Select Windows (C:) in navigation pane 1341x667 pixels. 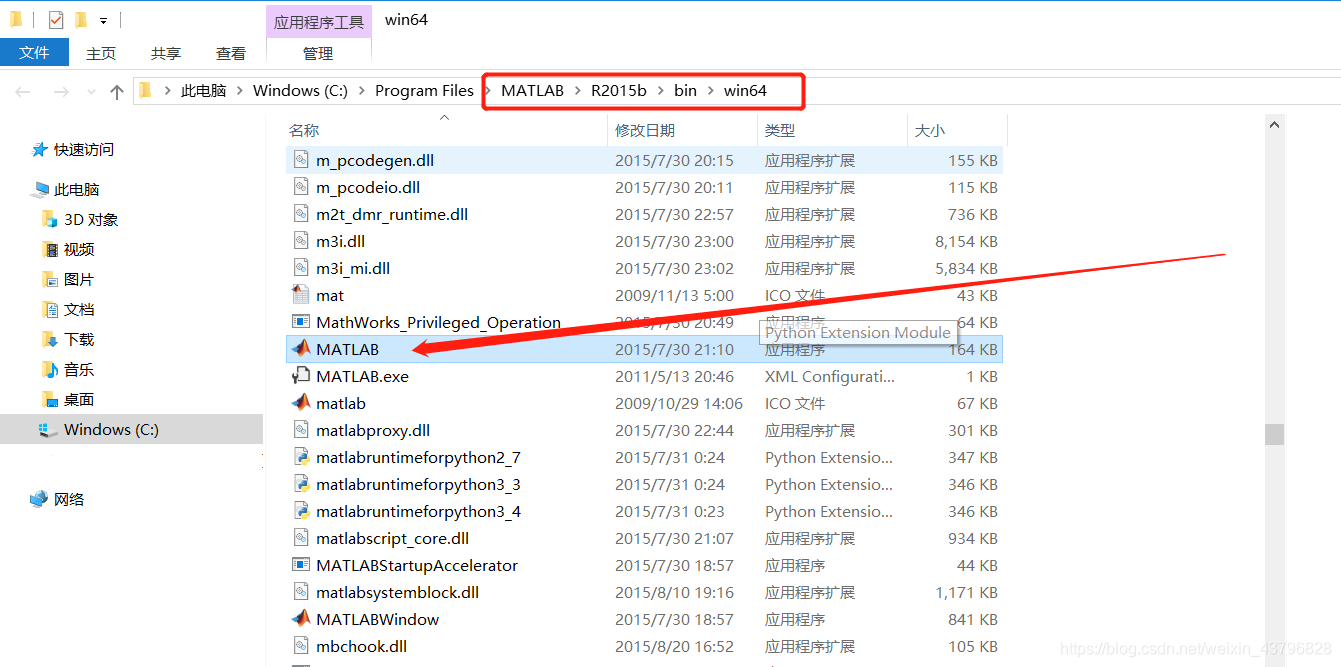click(x=131, y=429)
